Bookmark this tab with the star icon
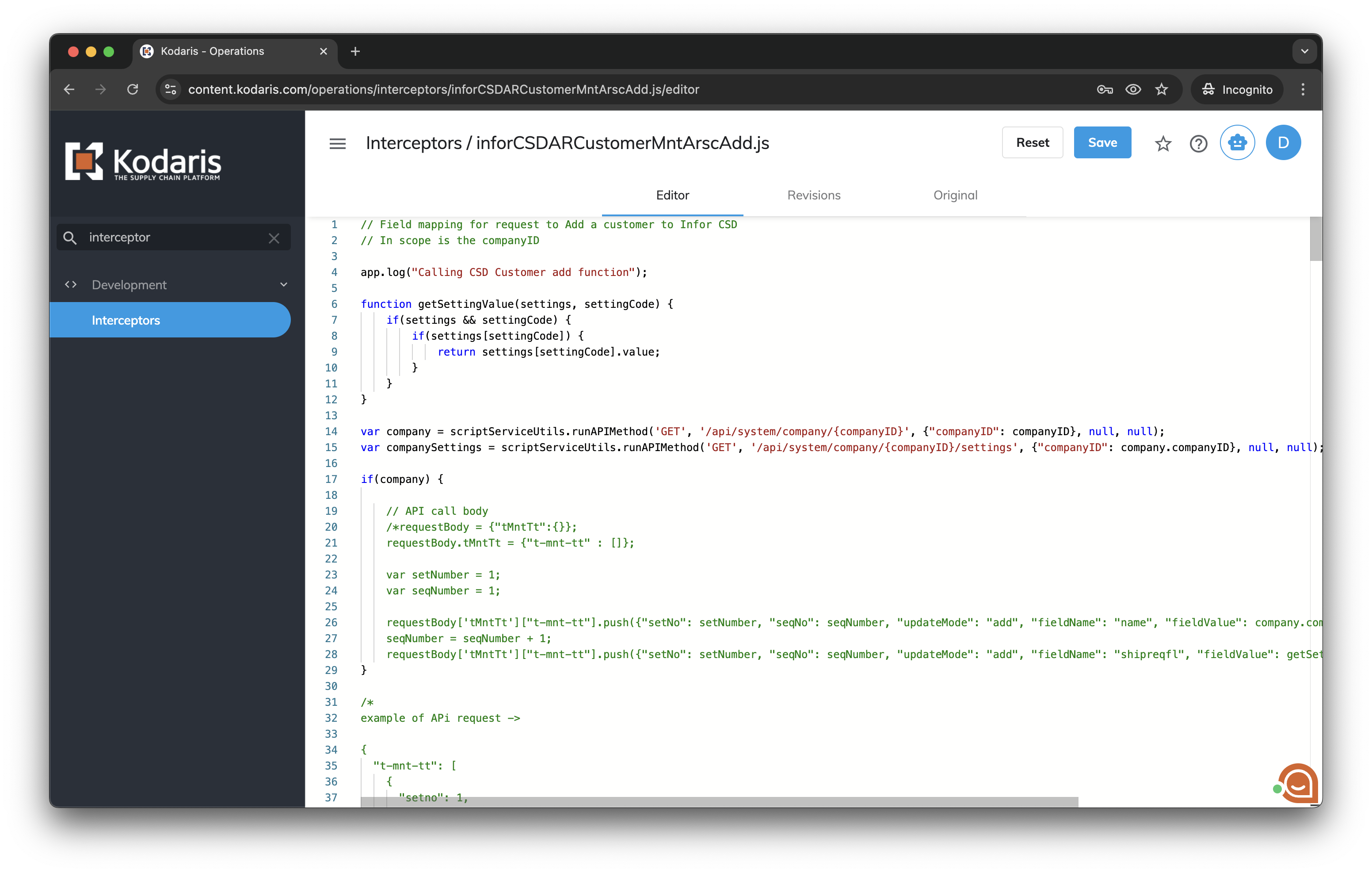This screenshot has height=873, width=1372. (x=1162, y=89)
